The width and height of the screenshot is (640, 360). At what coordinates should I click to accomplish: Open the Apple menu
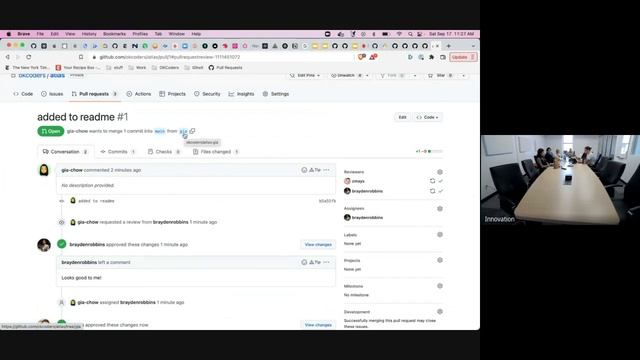tap(9, 34)
